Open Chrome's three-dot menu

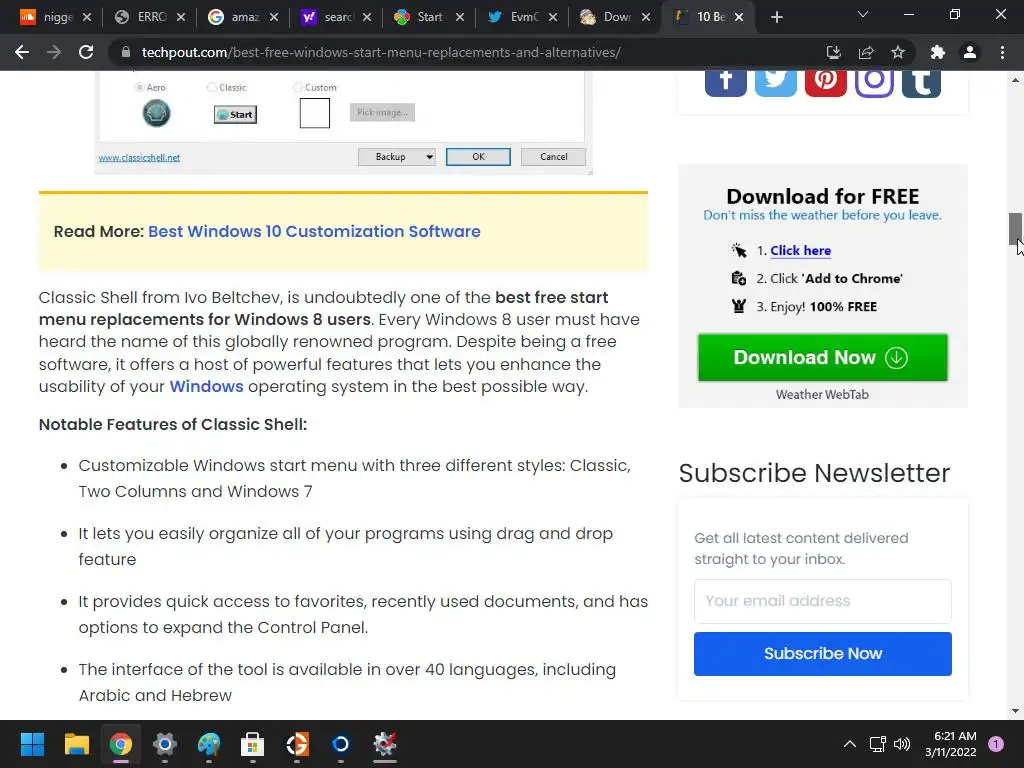coord(1002,52)
